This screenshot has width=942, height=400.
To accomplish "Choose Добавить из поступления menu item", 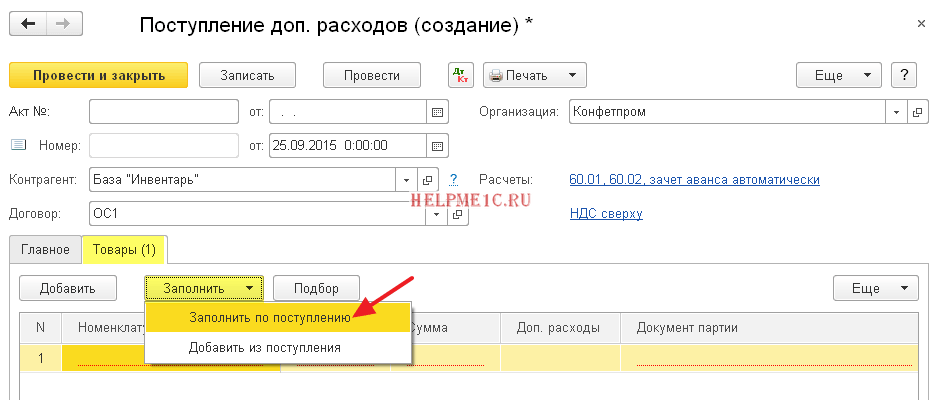I will tap(278, 347).
